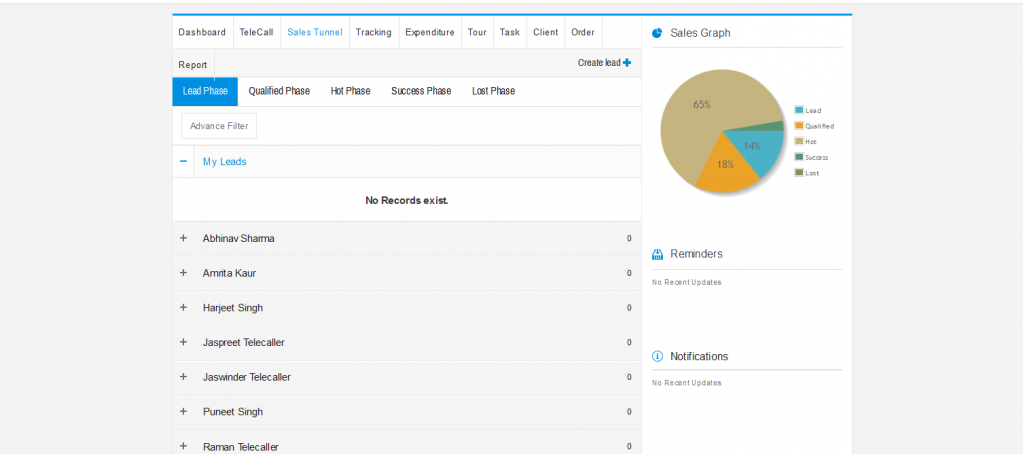Switch to the Success Phase tab
Viewport: 1023px width, 454px height.
point(421,91)
